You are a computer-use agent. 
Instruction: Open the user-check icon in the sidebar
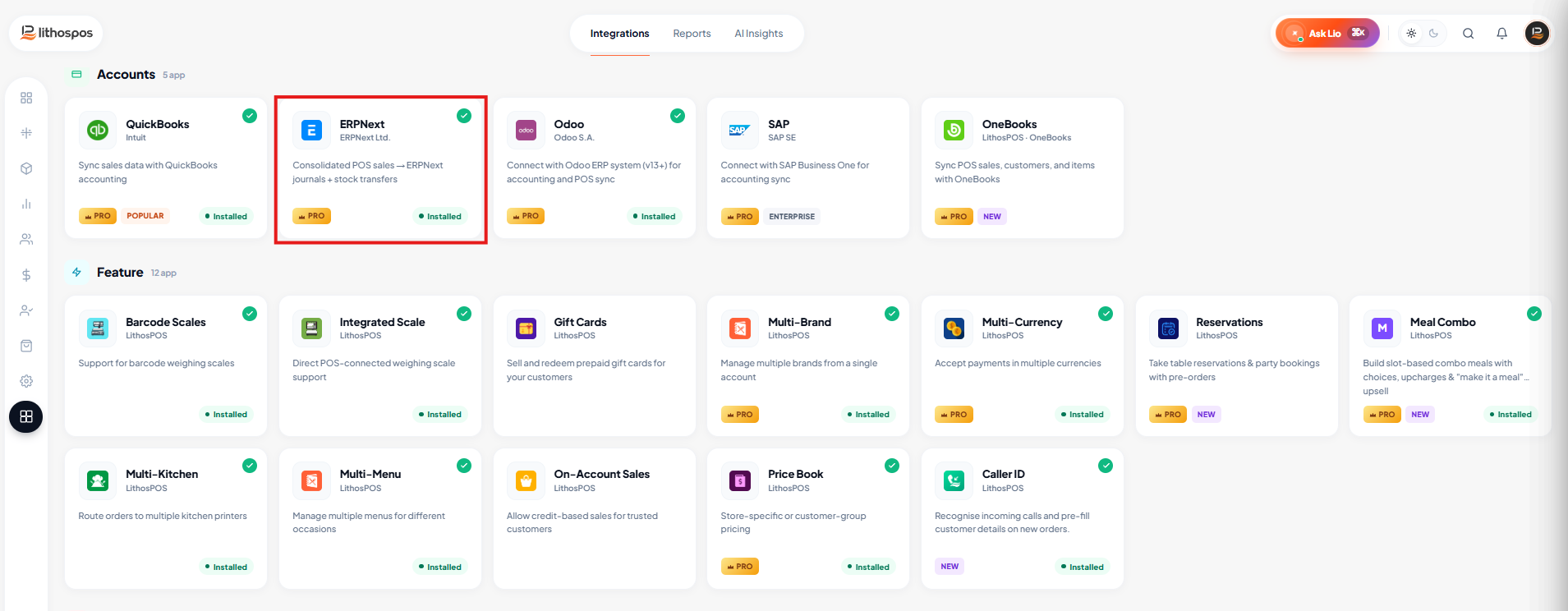coord(26,310)
